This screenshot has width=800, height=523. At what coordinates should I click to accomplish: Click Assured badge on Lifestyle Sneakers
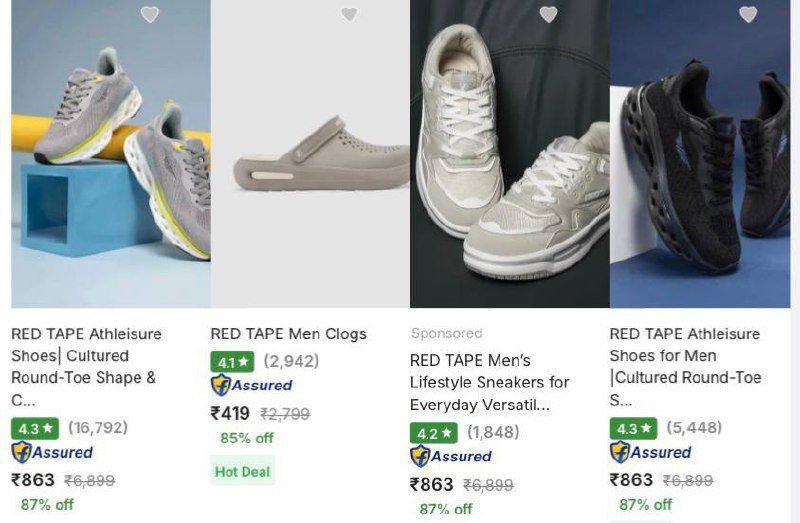451,456
